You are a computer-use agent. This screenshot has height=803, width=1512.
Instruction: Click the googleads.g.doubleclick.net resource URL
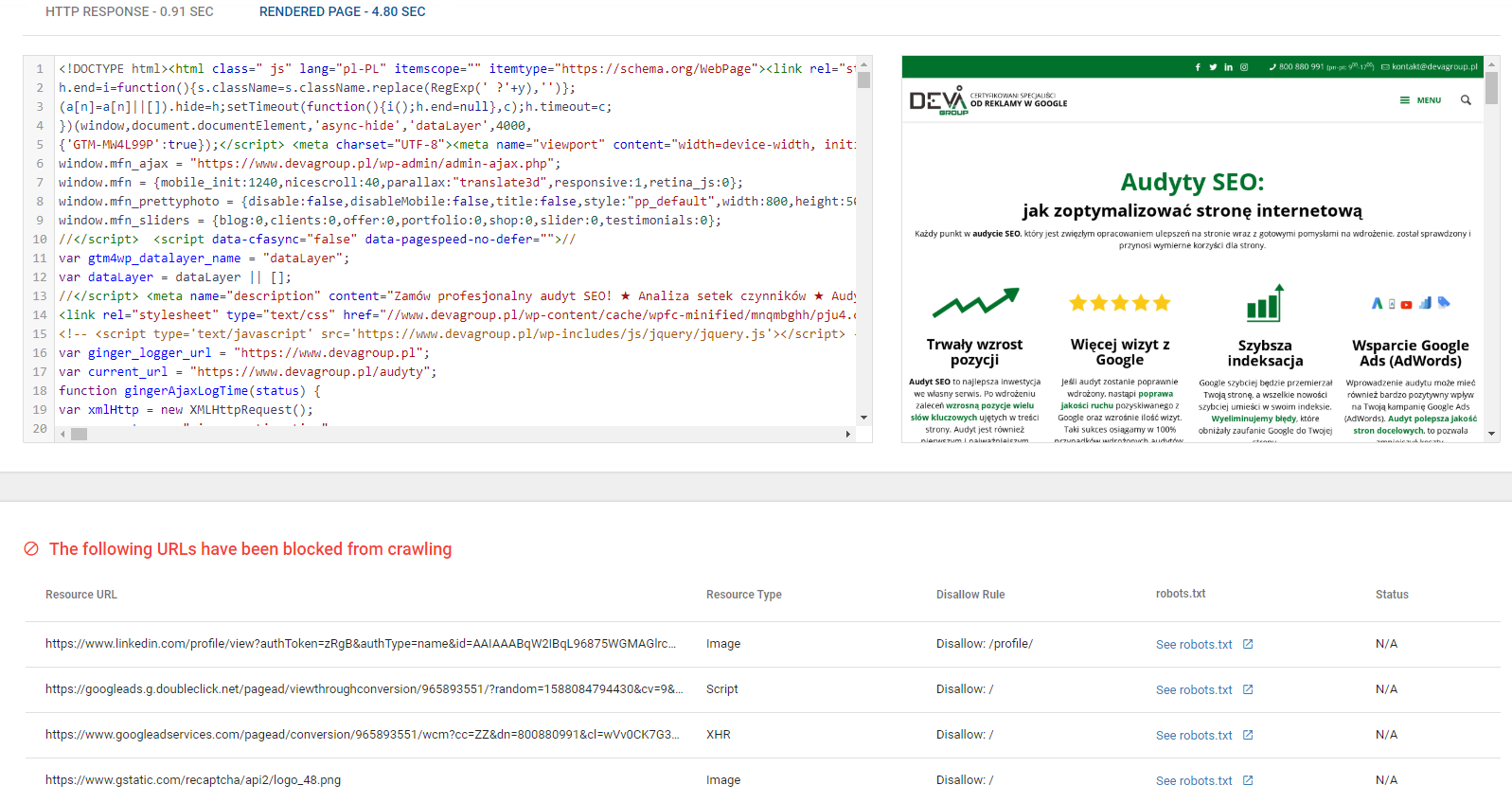pyautogui.click(x=365, y=689)
